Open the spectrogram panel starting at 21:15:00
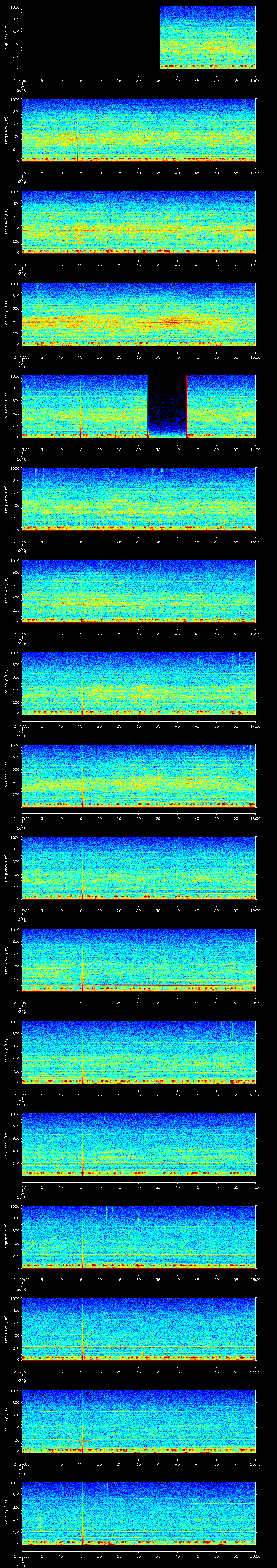Screen dimensions: 277x1568 138,591
